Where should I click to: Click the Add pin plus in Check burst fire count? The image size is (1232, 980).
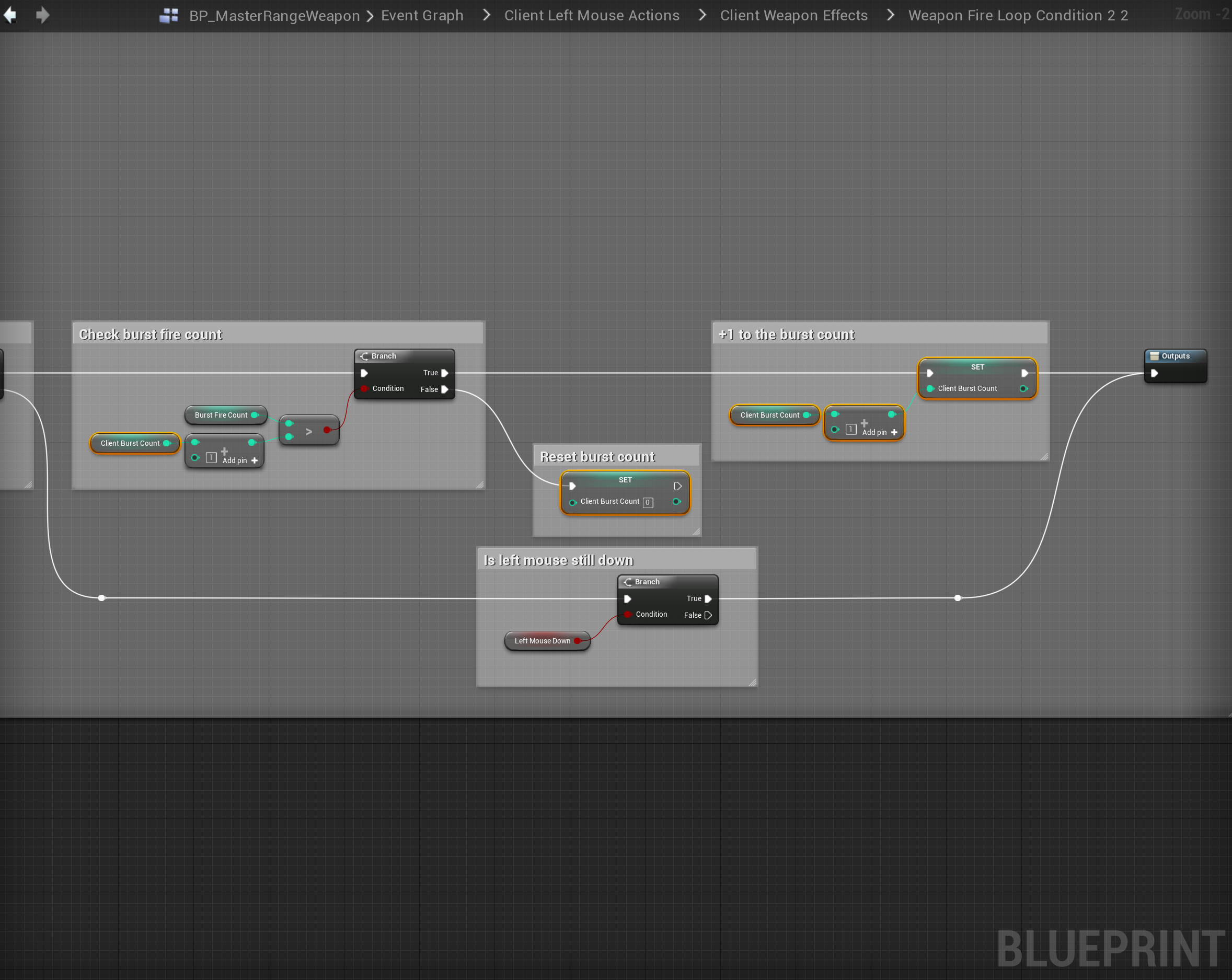254,460
